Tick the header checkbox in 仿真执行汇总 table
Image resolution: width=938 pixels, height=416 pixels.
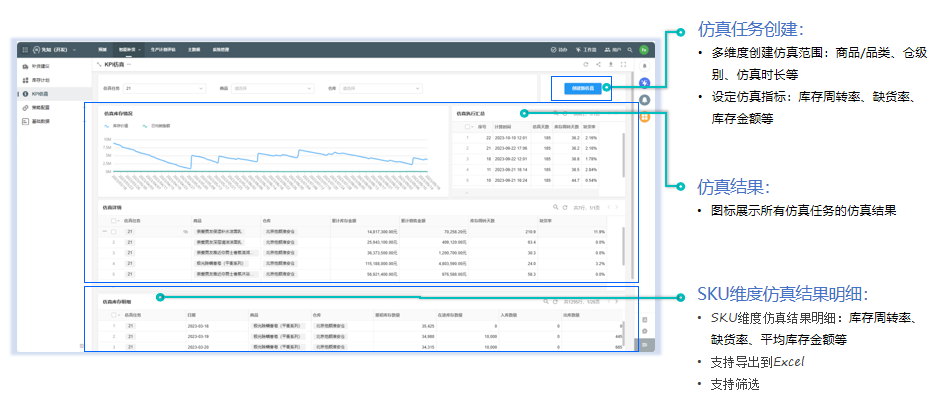pos(466,127)
